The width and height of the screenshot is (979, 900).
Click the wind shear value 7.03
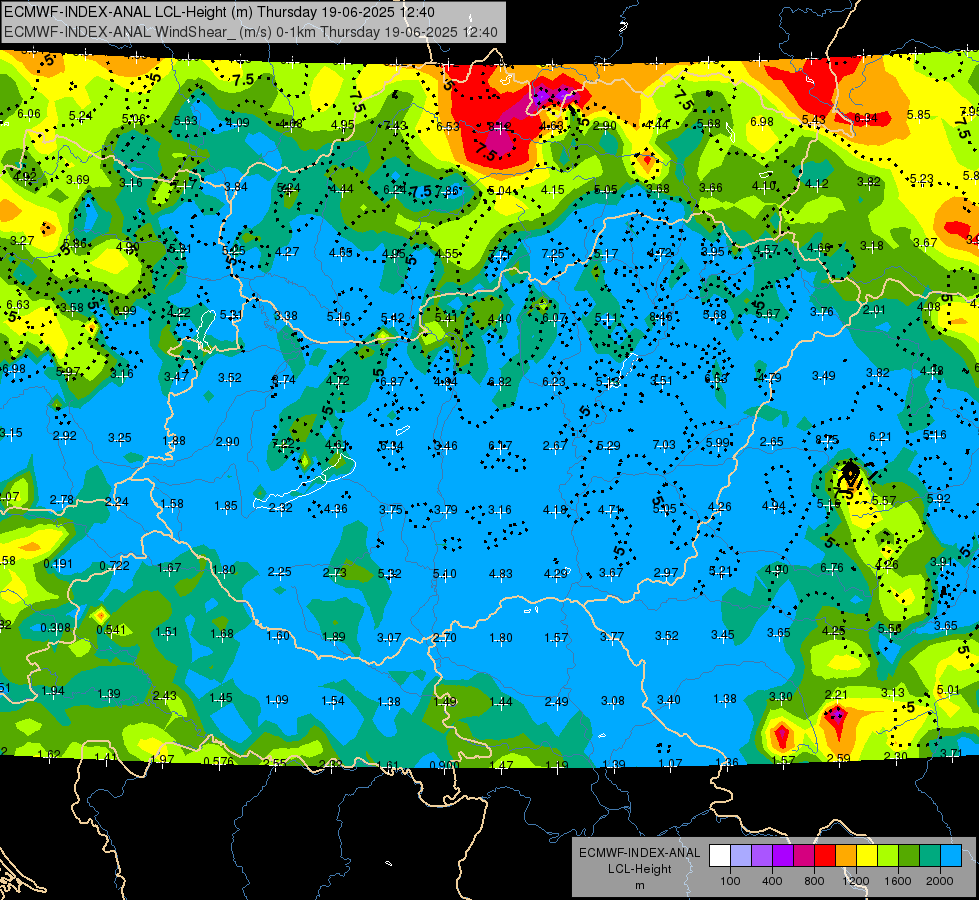664,445
